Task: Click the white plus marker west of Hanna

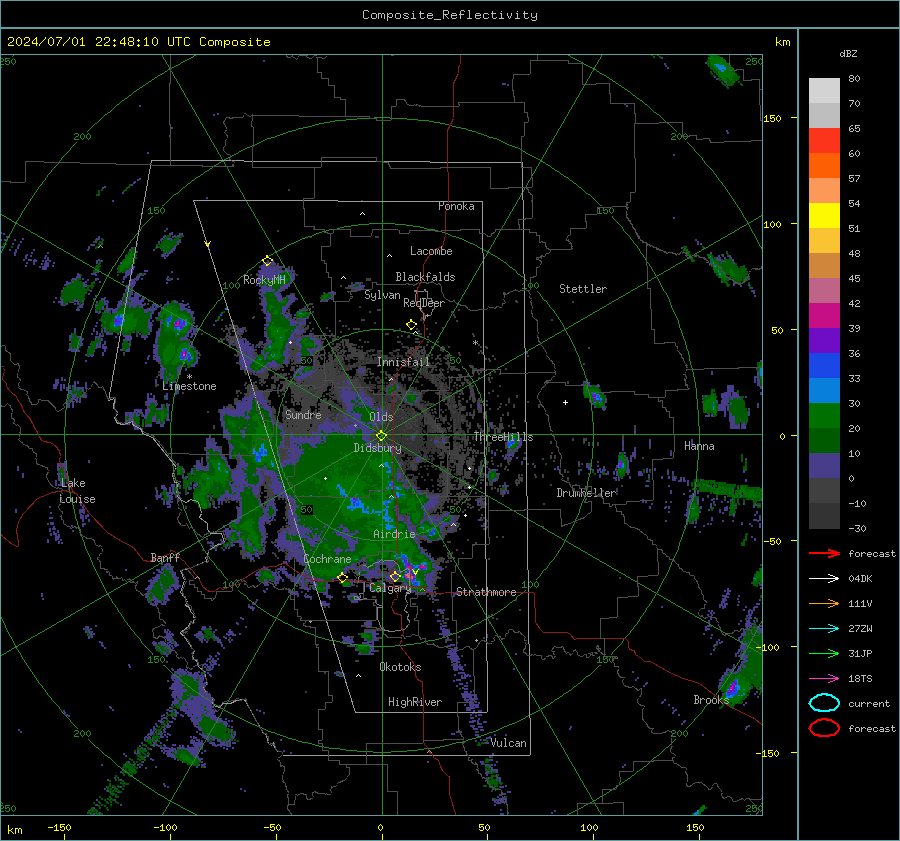Action: tap(565, 402)
